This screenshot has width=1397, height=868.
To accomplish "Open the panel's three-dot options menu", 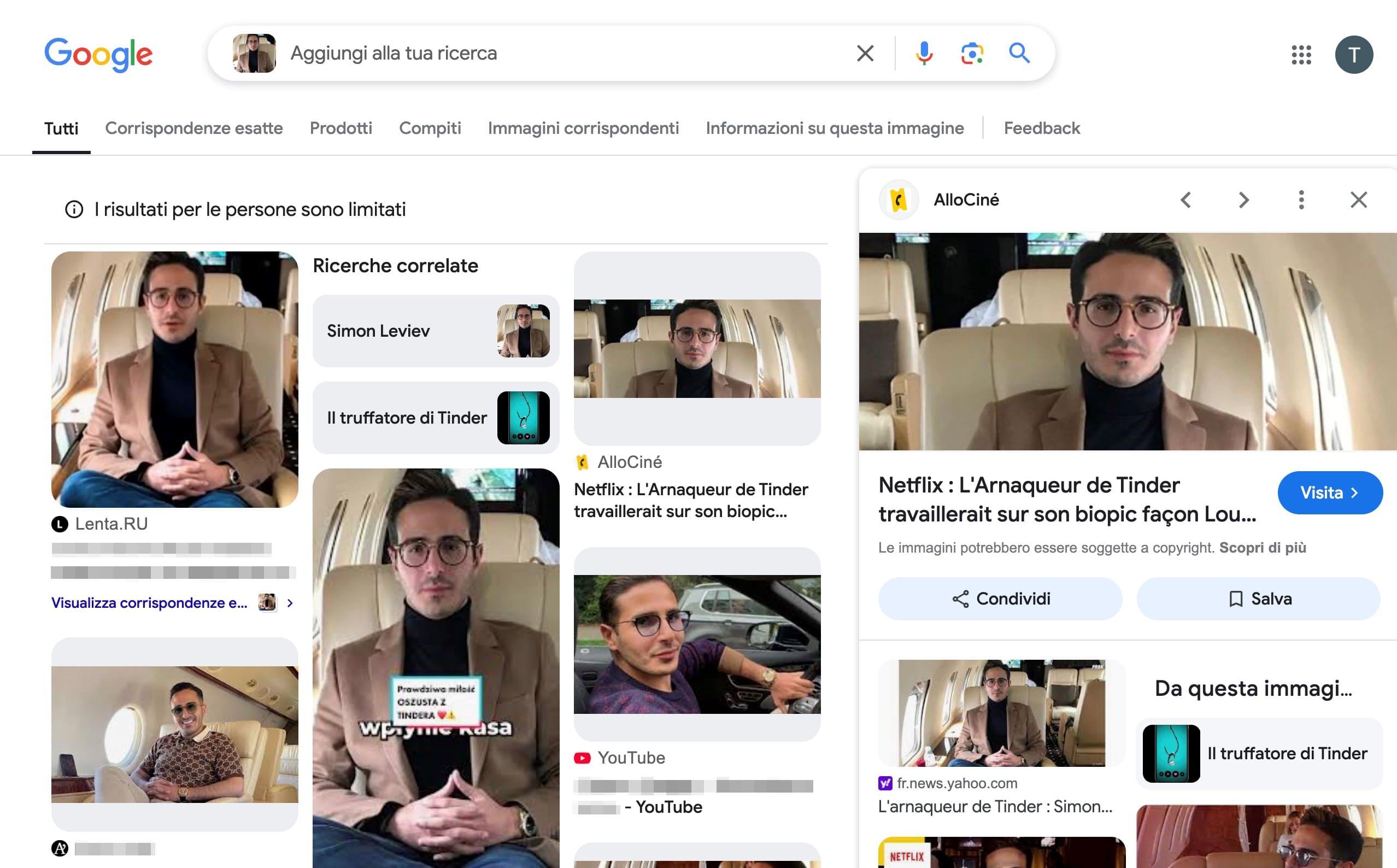I will coord(1301,200).
